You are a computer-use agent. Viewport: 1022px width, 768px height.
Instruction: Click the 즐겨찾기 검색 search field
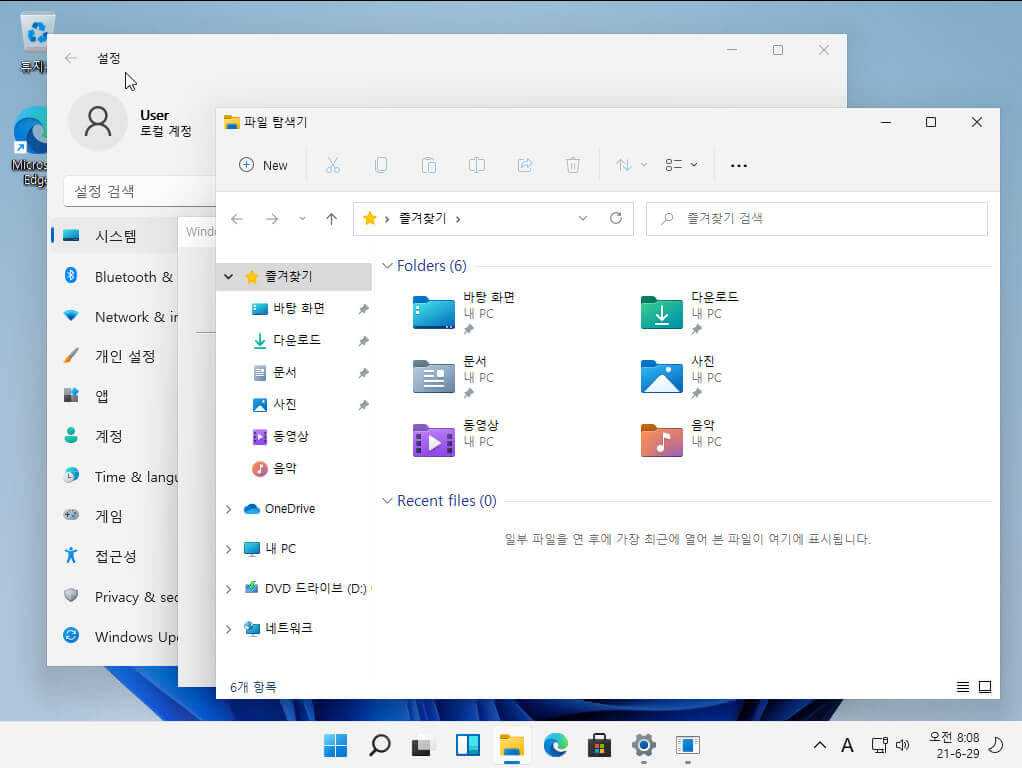coord(817,218)
